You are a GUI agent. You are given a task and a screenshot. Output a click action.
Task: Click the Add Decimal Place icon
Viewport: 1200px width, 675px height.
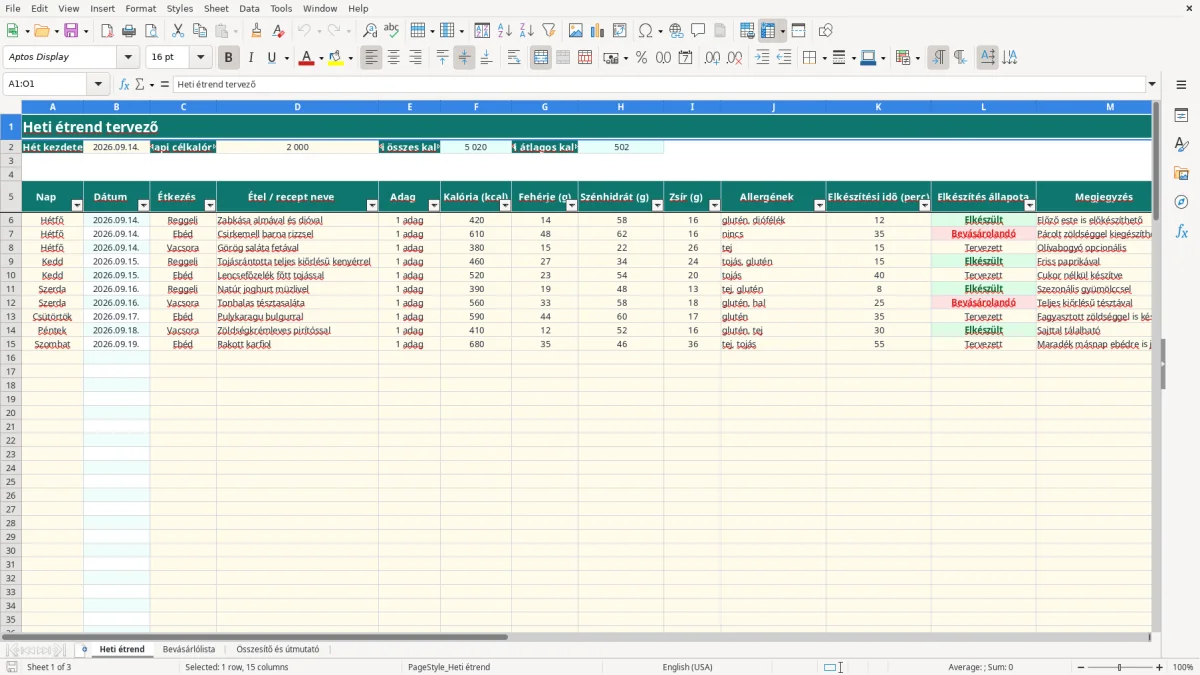(x=713, y=58)
